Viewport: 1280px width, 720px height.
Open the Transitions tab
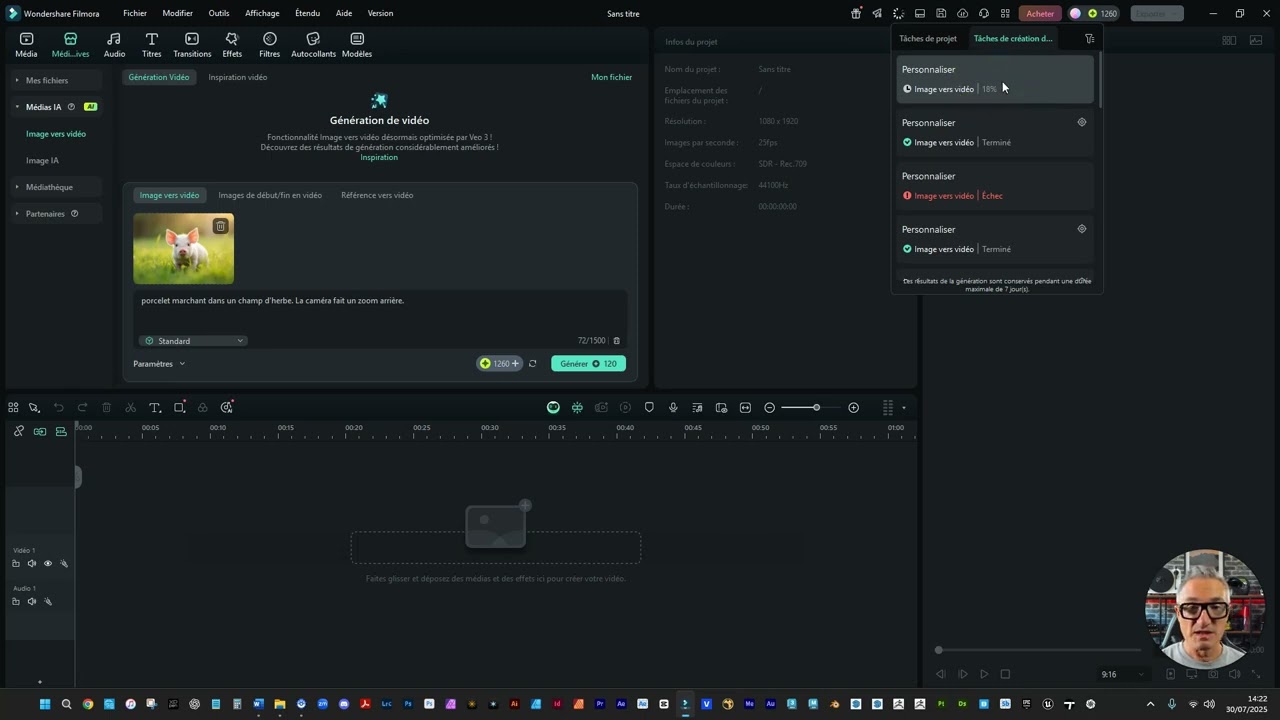pos(192,45)
